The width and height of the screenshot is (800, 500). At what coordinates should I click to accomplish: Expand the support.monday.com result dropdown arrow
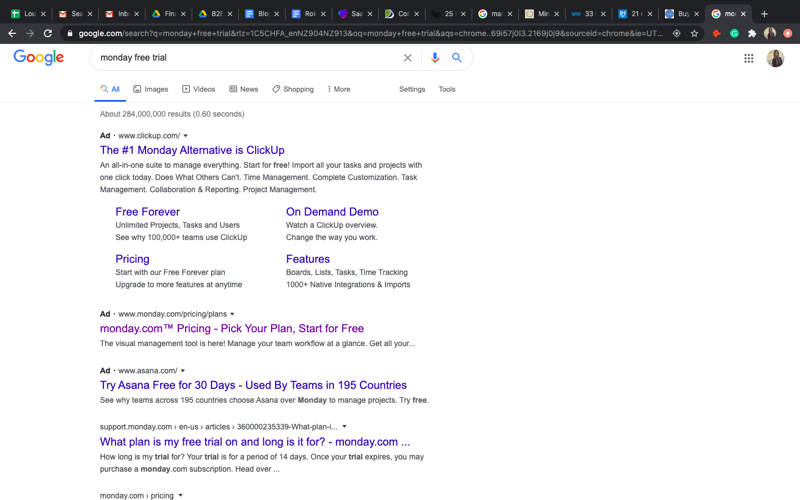pos(344,427)
